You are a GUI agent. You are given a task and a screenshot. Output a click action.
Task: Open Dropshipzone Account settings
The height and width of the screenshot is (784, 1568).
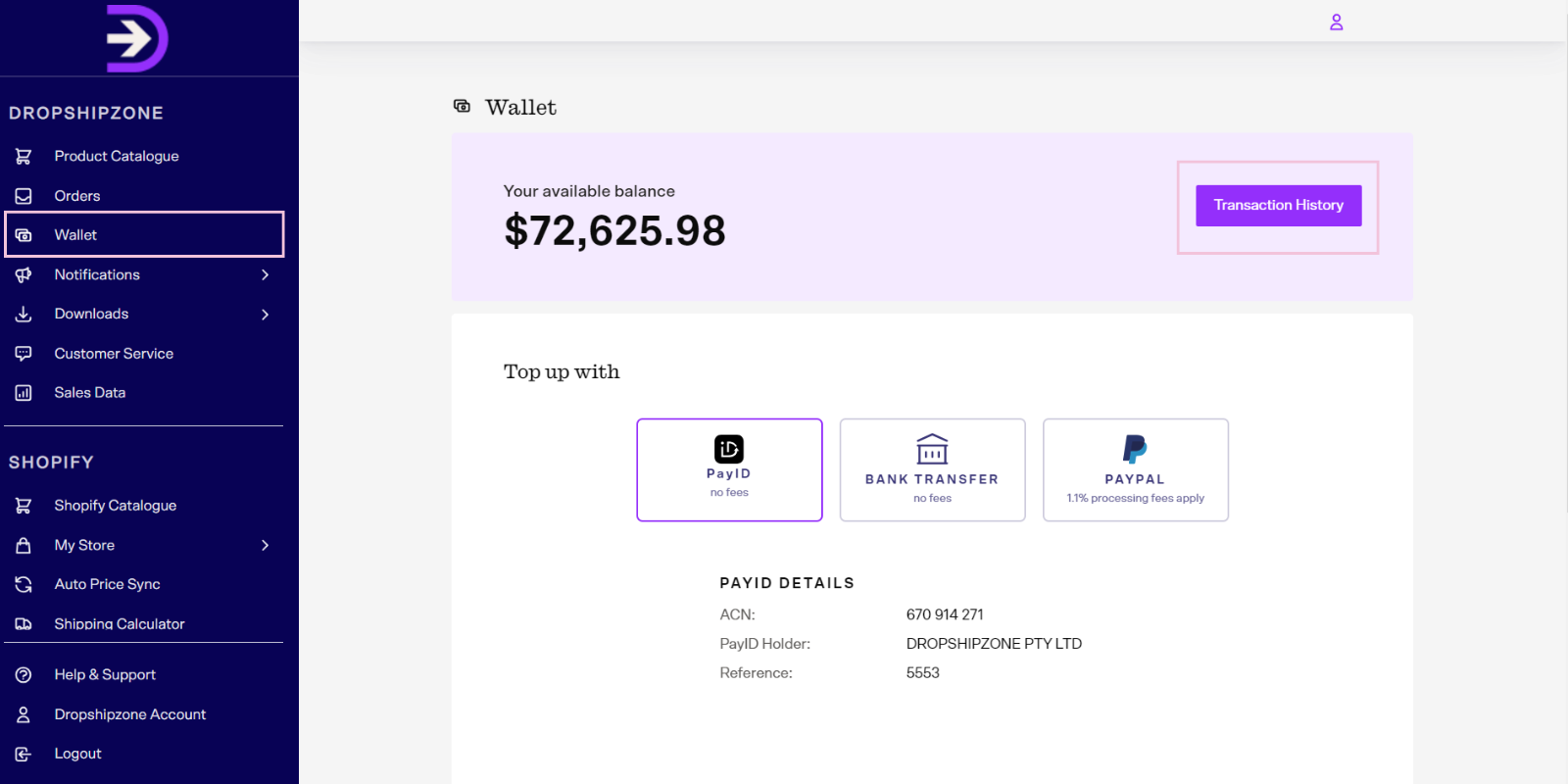tap(130, 714)
